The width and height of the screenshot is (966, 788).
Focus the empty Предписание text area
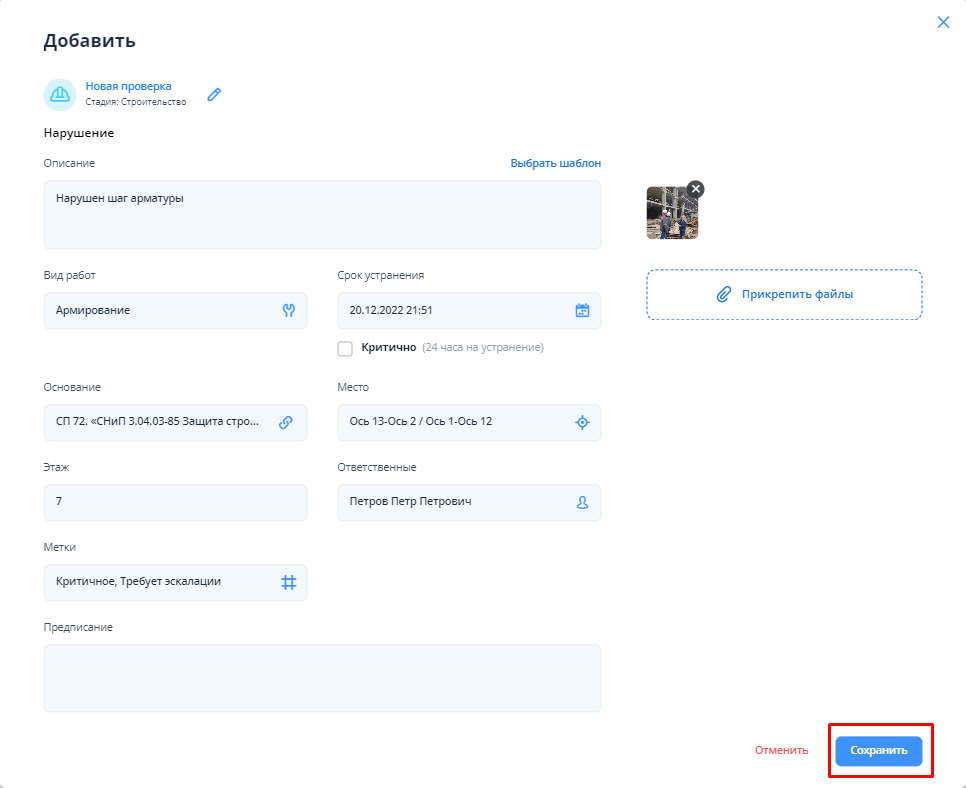point(322,678)
